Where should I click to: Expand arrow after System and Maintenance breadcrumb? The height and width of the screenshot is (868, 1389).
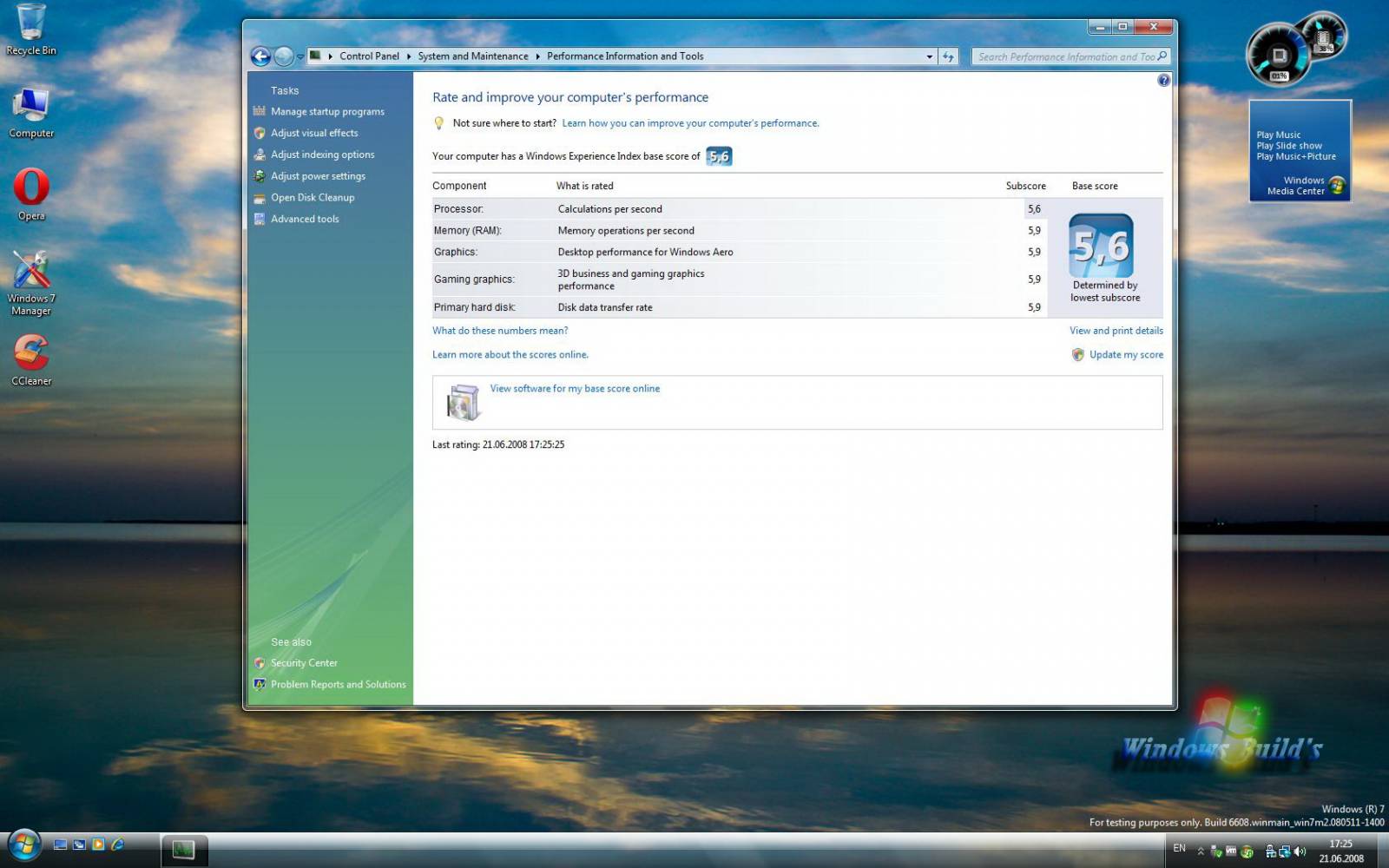tap(537, 56)
